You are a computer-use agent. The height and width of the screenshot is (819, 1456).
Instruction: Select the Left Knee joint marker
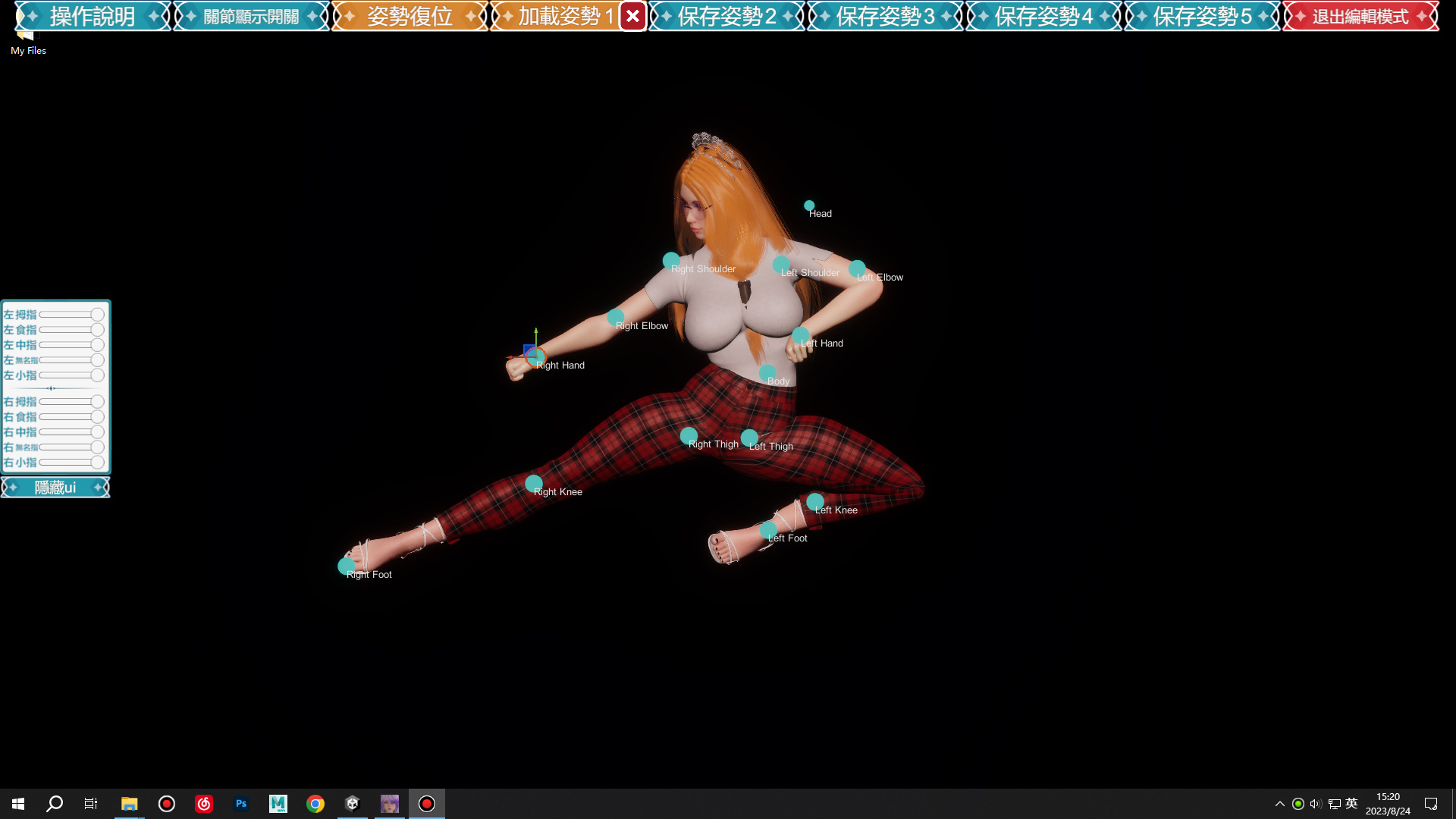(816, 501)
